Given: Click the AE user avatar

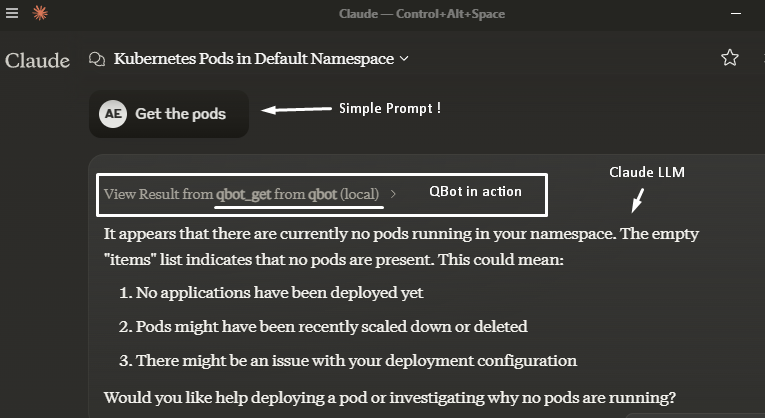Looking at the screenshot, I should click(x=113, y=114).
